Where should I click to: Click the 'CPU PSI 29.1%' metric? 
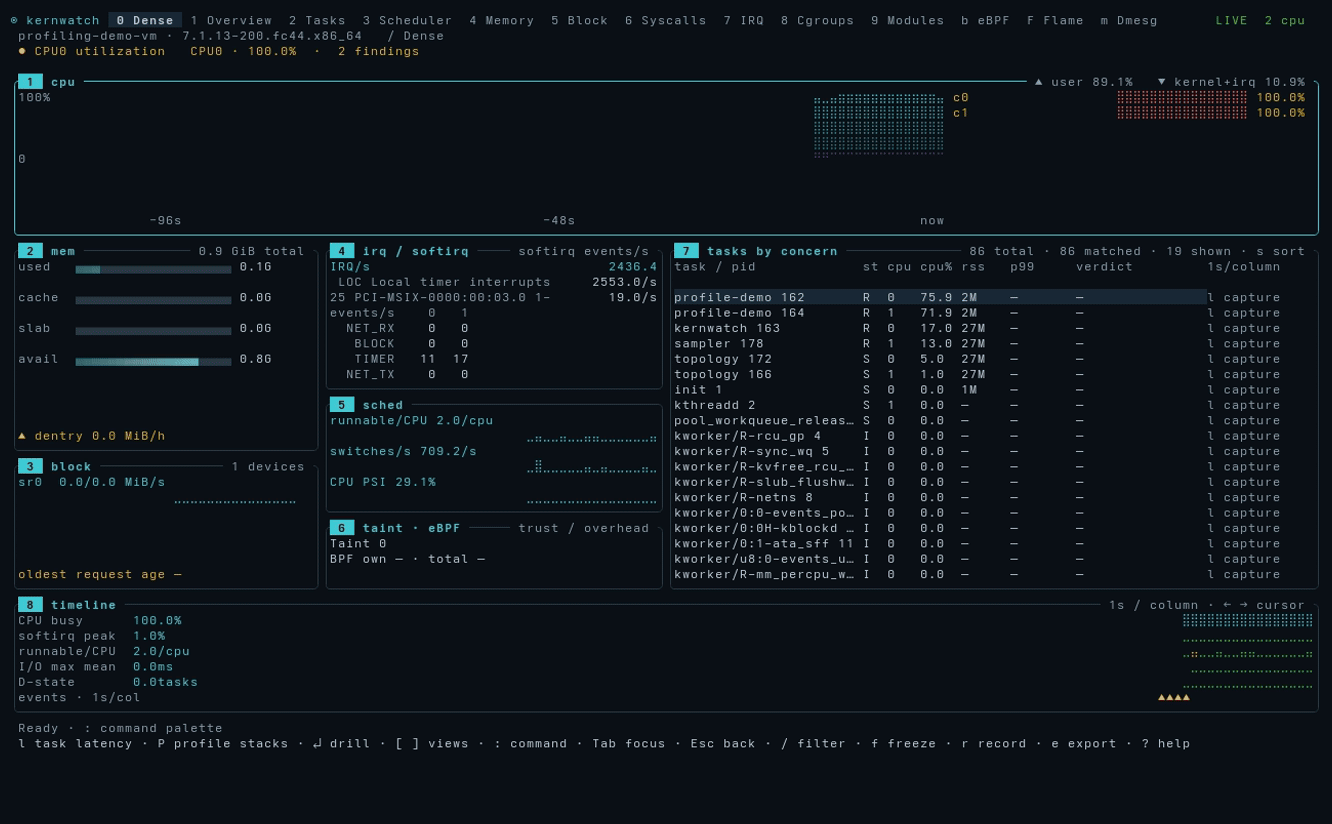383,482
